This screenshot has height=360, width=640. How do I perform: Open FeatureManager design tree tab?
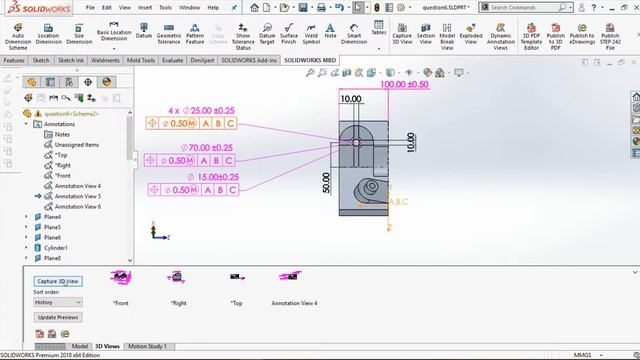coord(31,82)
